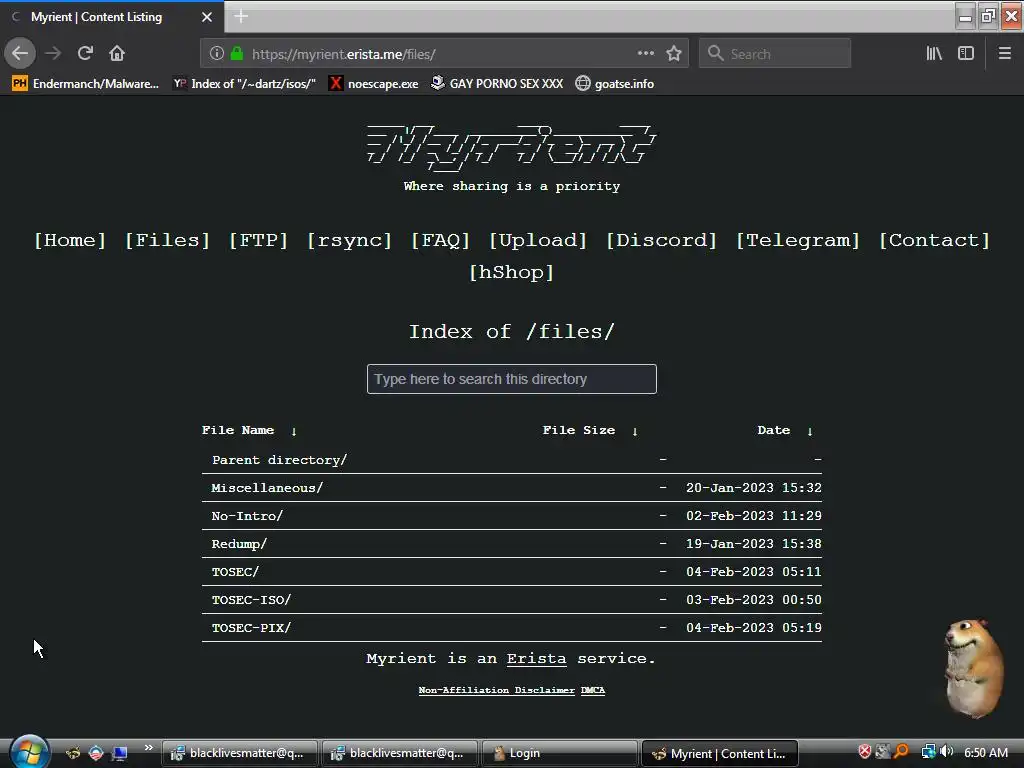Click the show desktop quick launch icon
This screenshot has width=1024, height=768.
119,753
